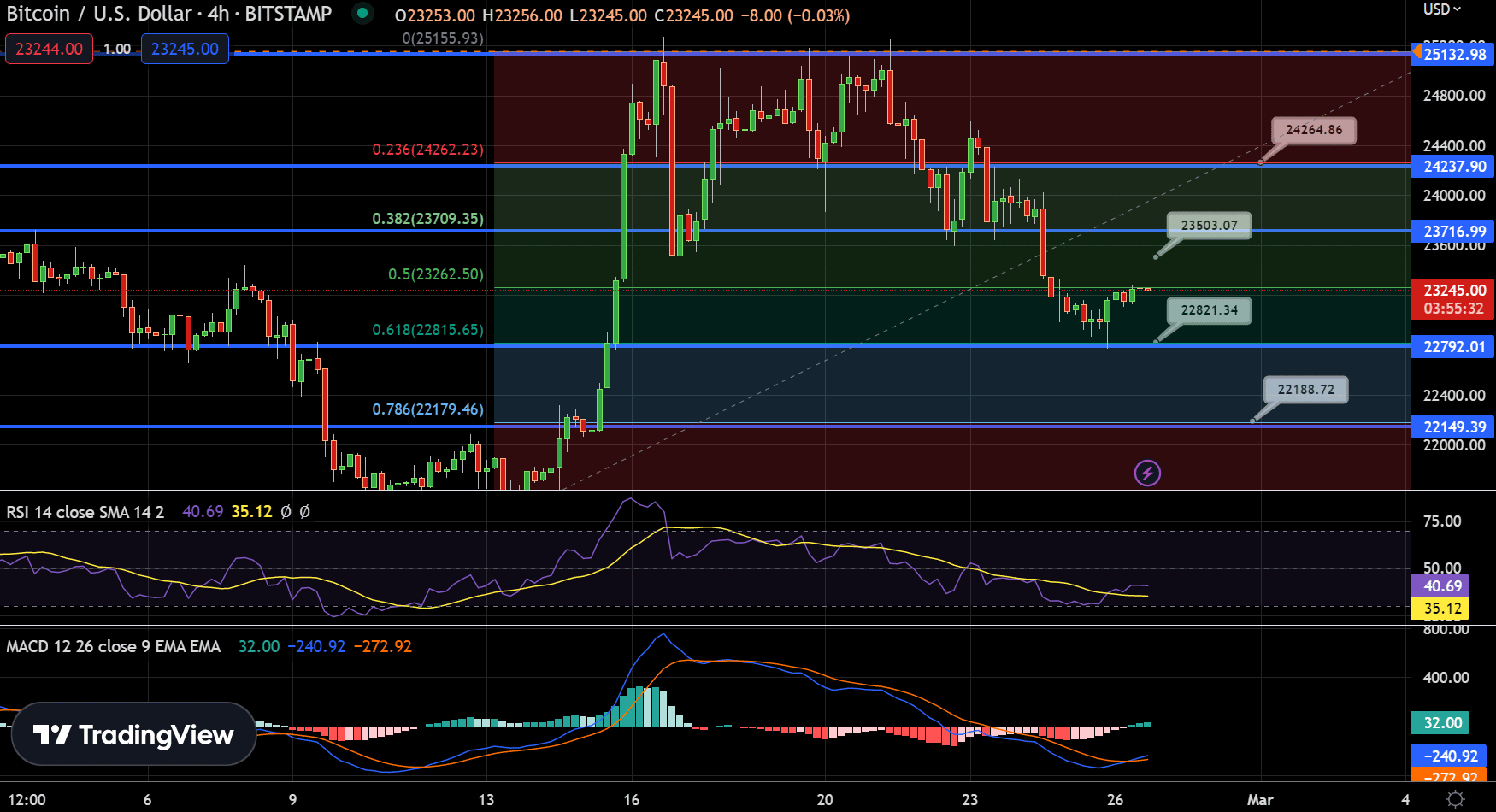
Task: Select the 22188.72 price callout label
Action: click(x=1305, y=390)
